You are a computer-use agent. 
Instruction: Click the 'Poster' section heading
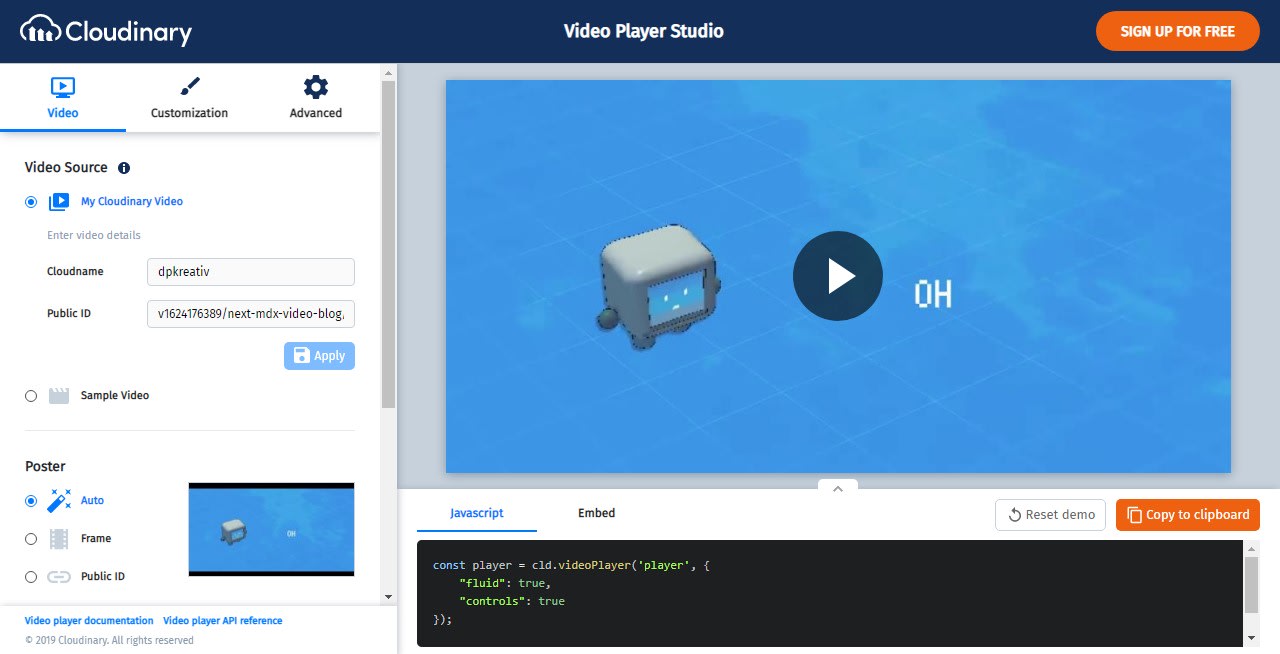[45, 467]
